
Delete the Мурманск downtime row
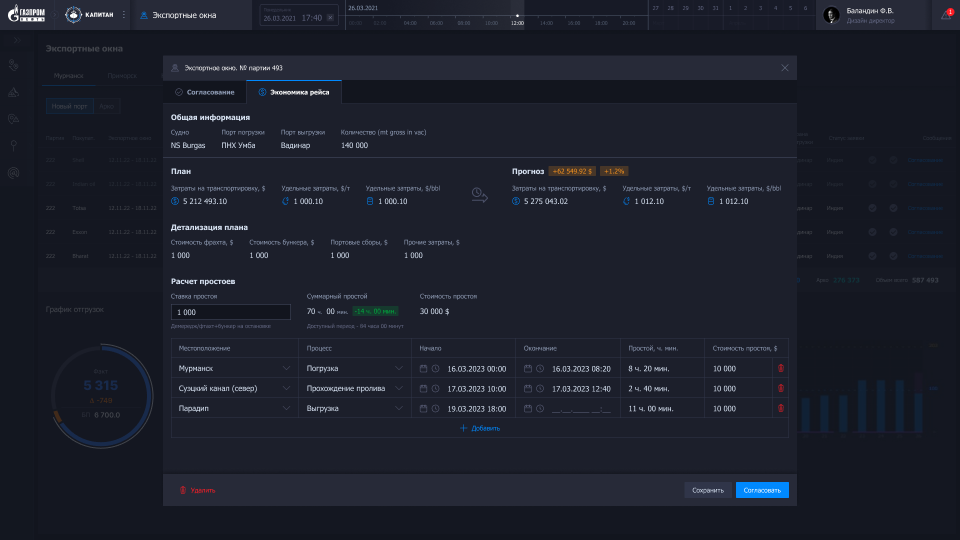781,368
